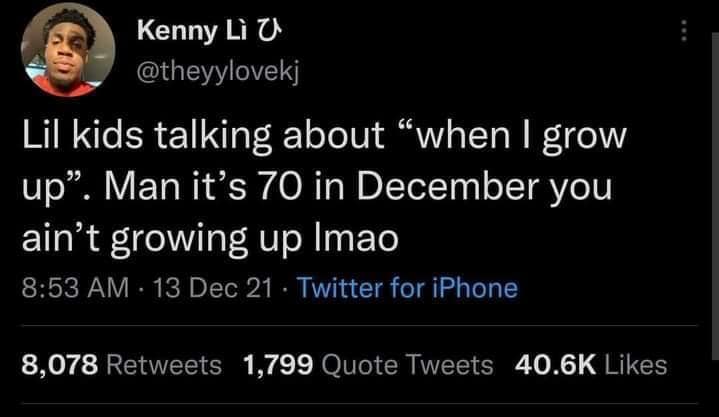Click the 8,078 retweet count number
The image size is (719, 417).
[60, 364]
